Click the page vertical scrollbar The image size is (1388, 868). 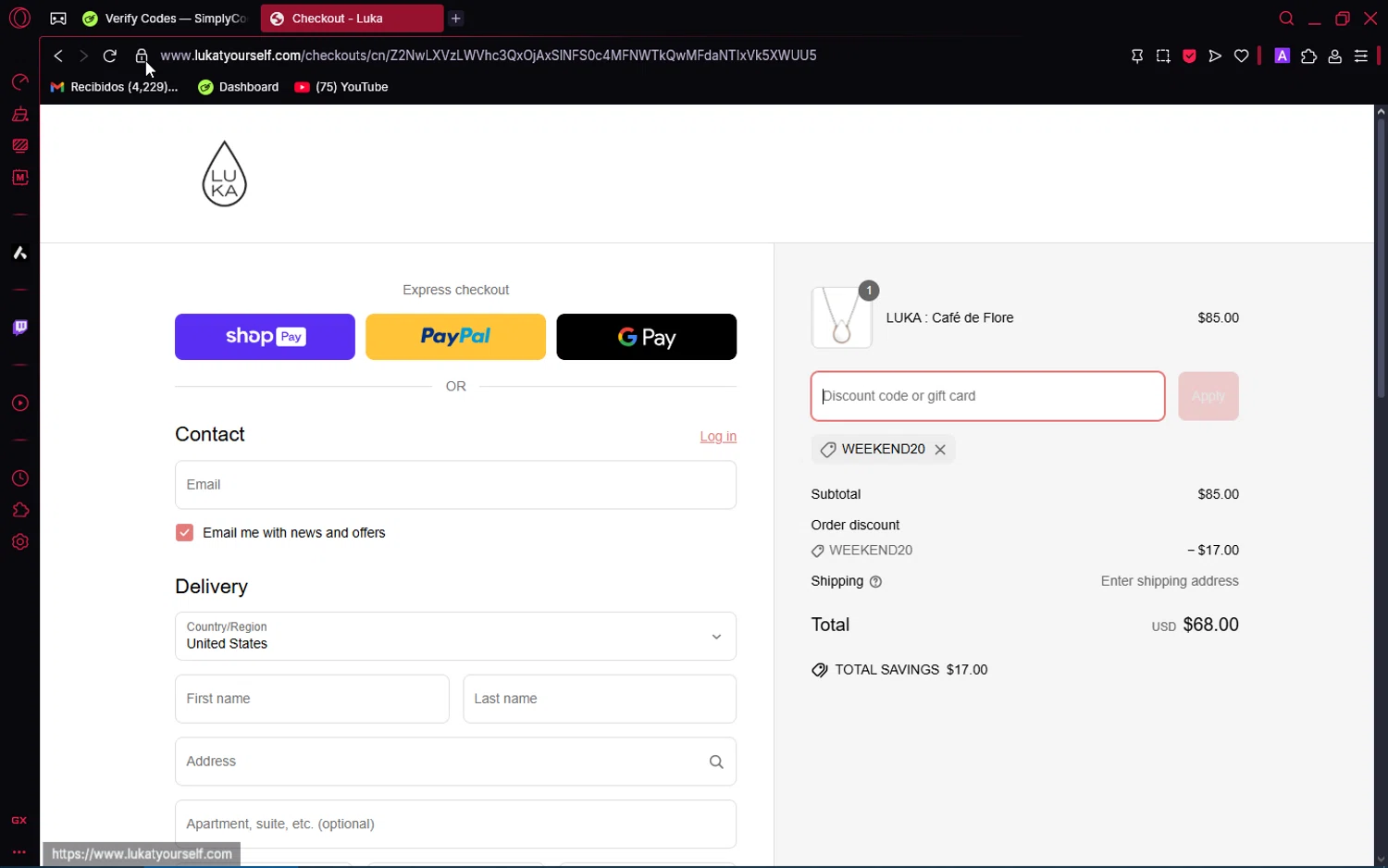1381,259
